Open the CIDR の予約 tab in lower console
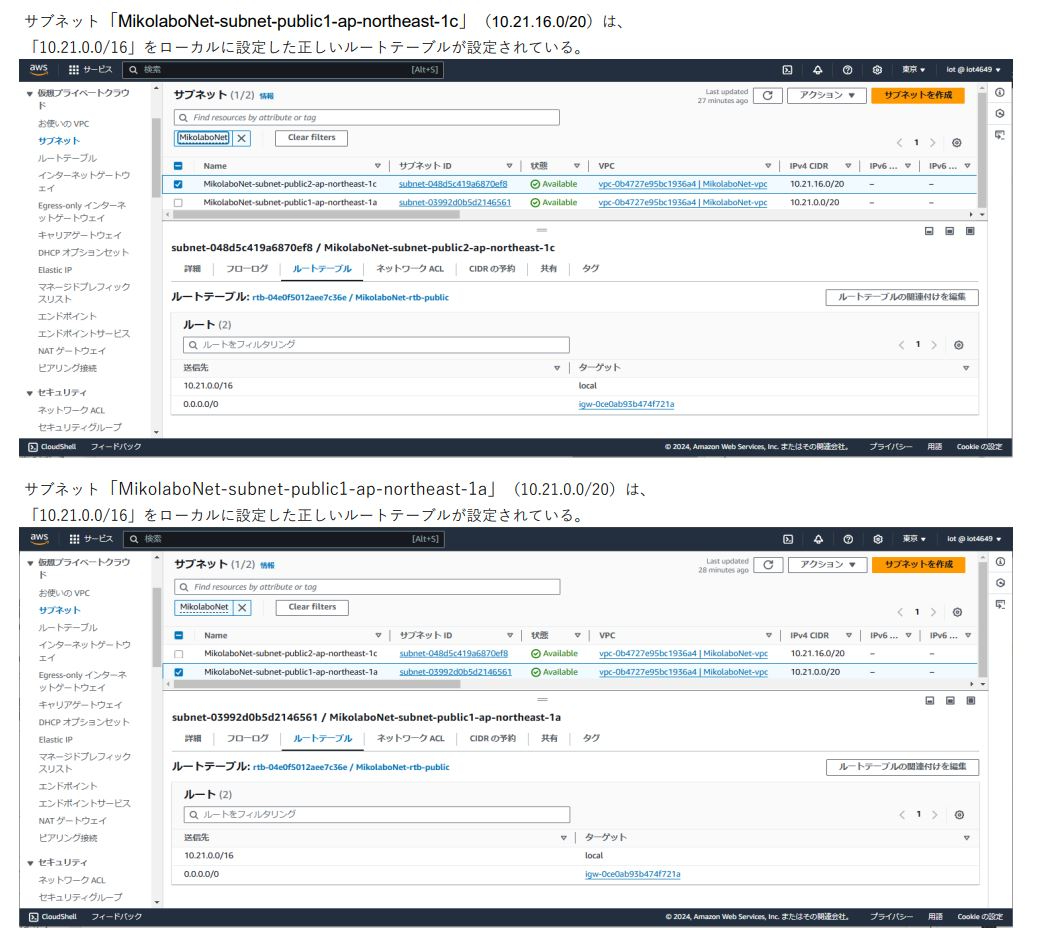This screenshot has width=1038, height=948. click(493, 738)
